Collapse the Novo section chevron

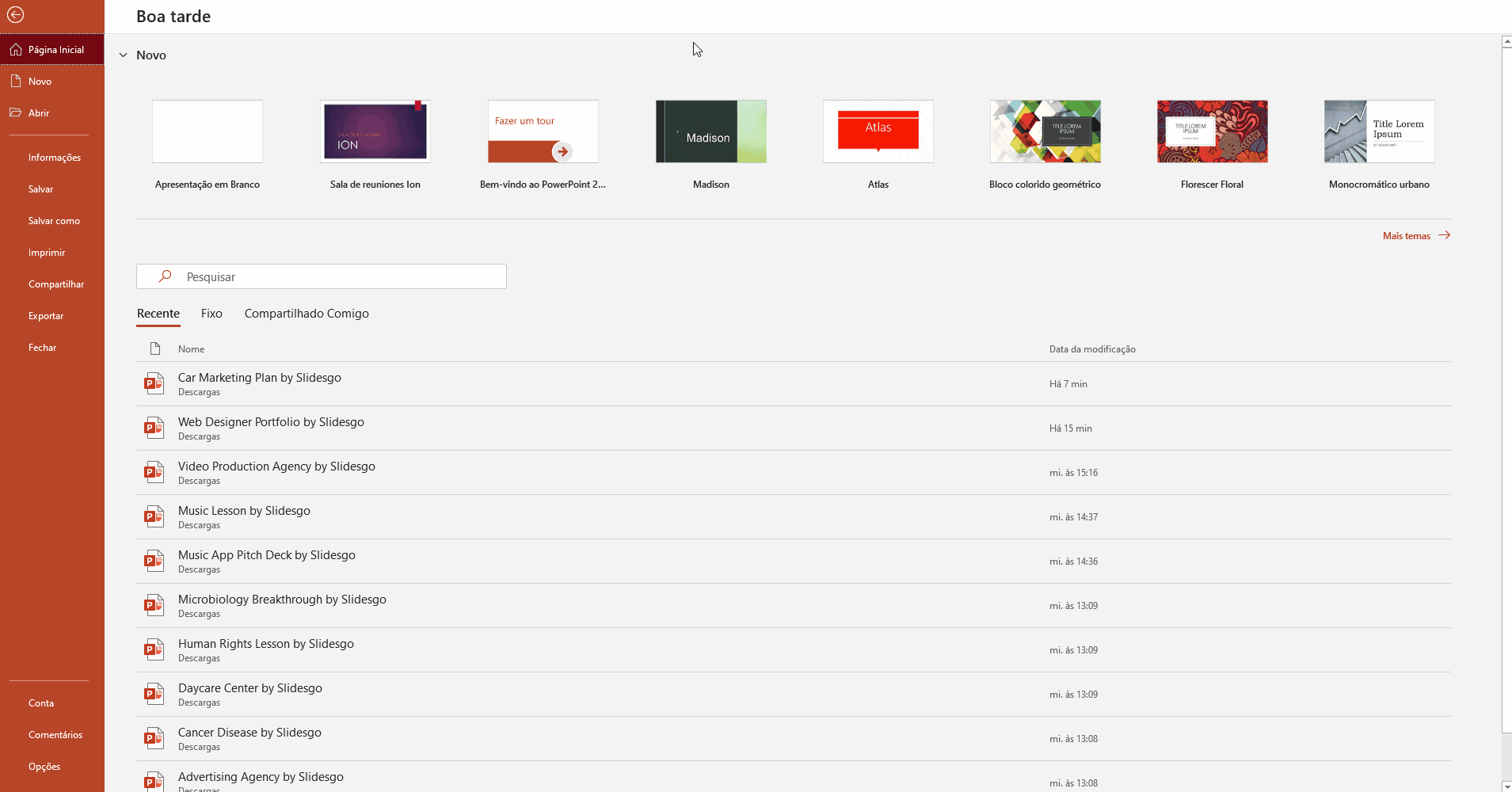click(123, 55)
